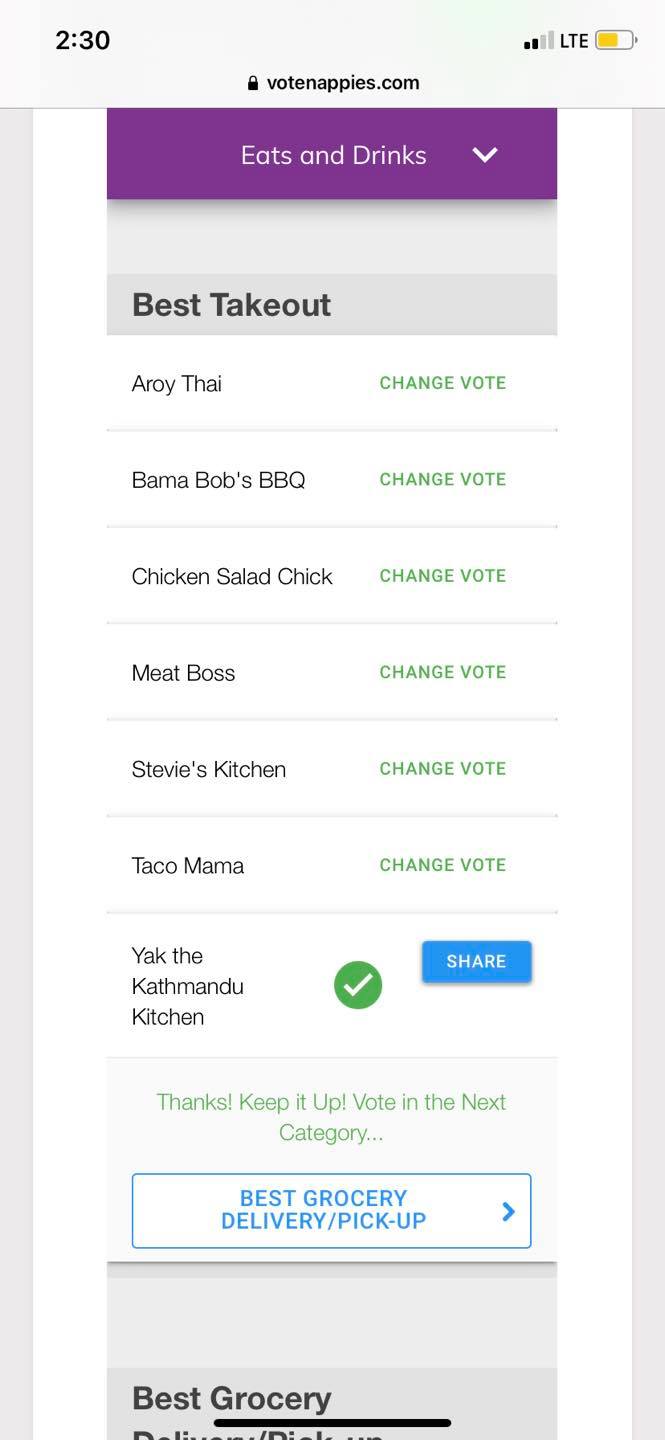Tap the lock icon in address bar

pyautogui.click(x=253, y=84)
